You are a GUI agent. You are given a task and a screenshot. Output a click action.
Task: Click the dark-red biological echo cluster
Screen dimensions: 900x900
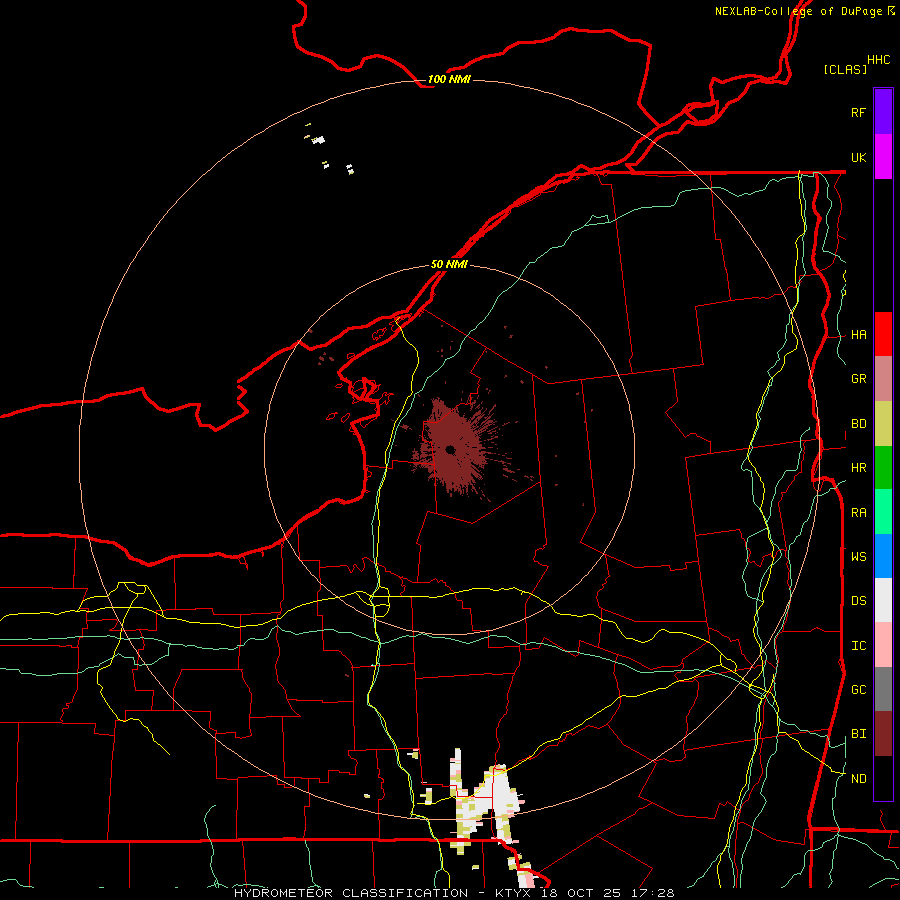coord(456,447)
